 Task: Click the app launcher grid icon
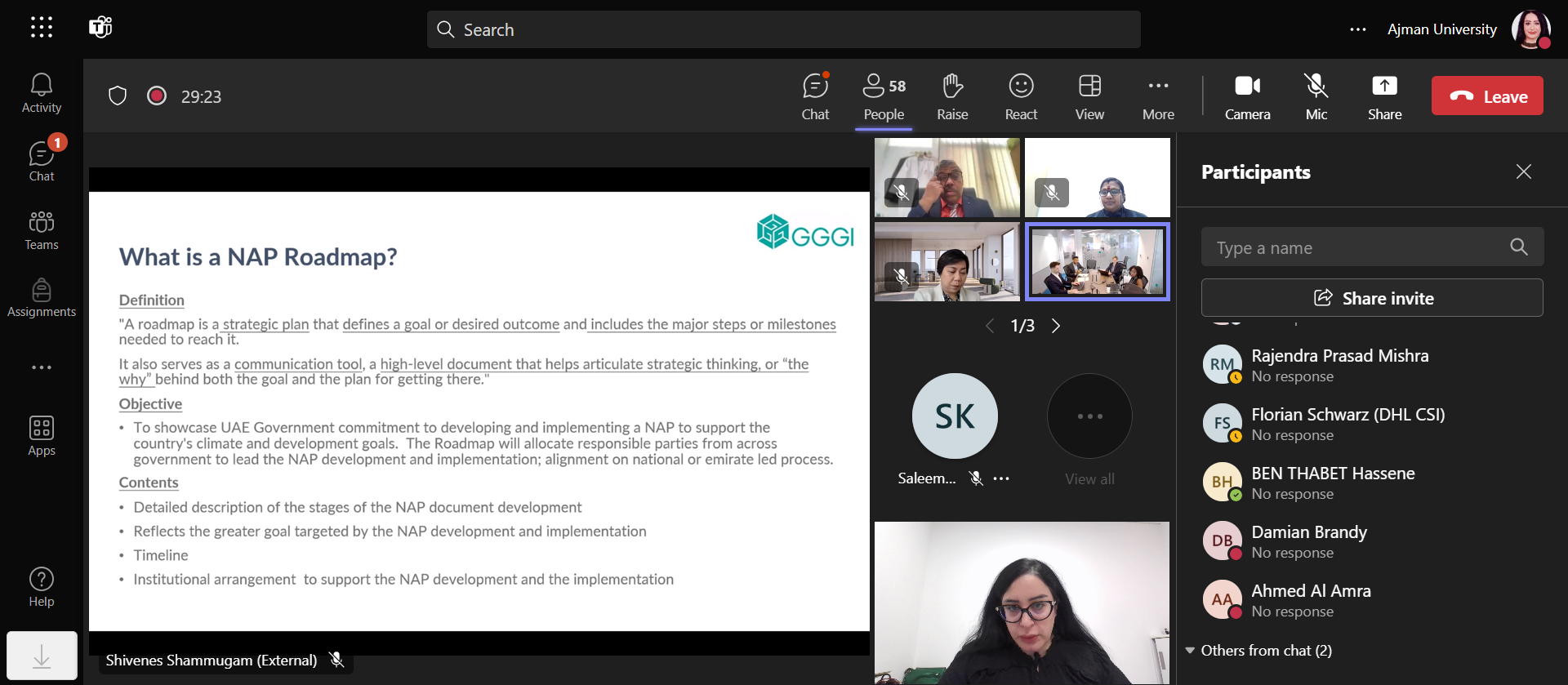coord(42,28)
